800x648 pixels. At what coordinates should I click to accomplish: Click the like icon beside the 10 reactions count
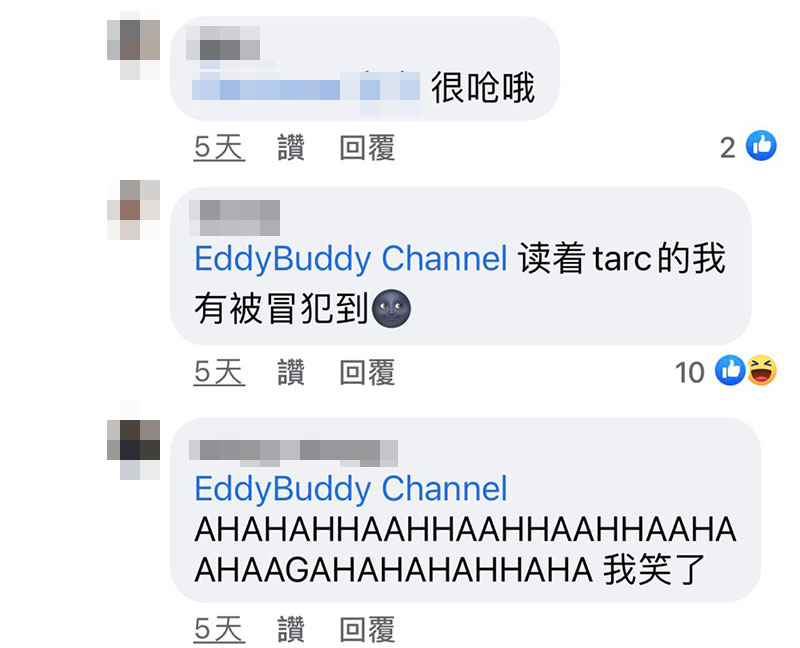point(730,370)
